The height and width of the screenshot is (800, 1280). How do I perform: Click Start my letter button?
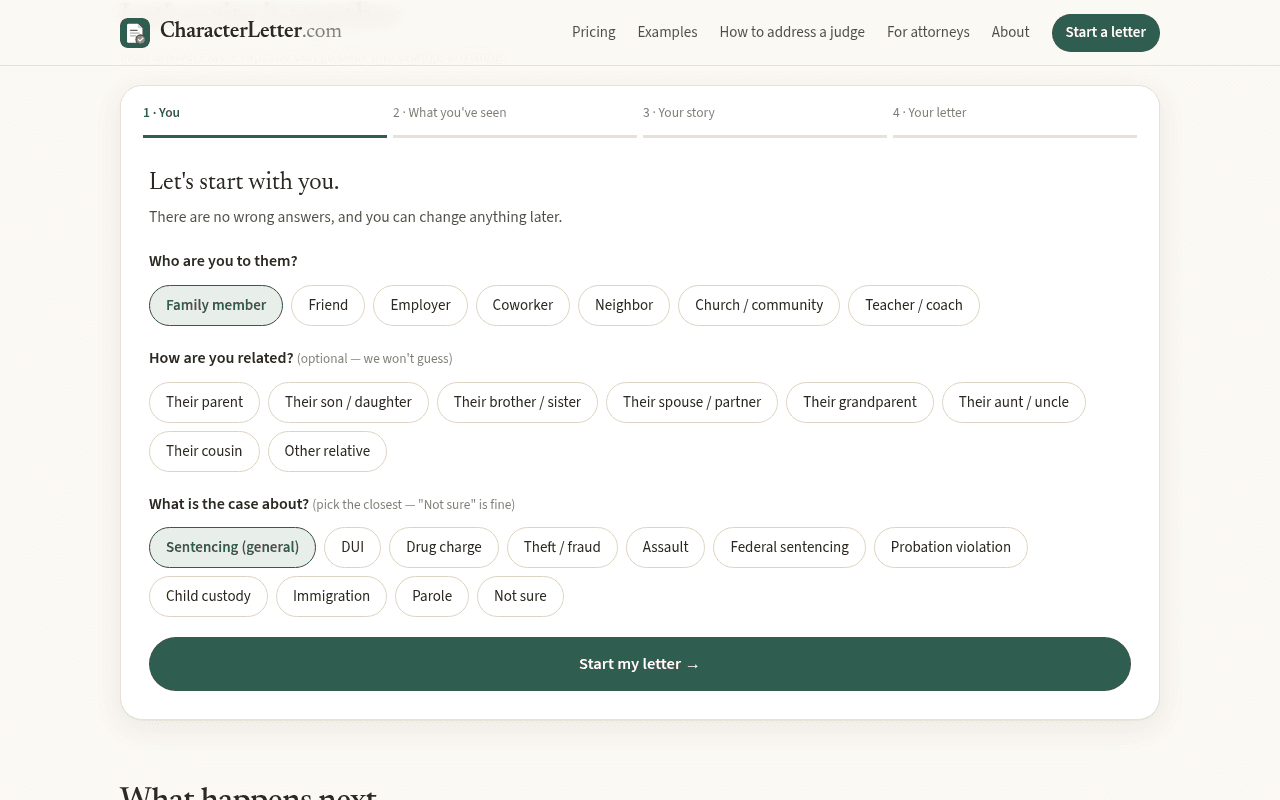[640, 664]
